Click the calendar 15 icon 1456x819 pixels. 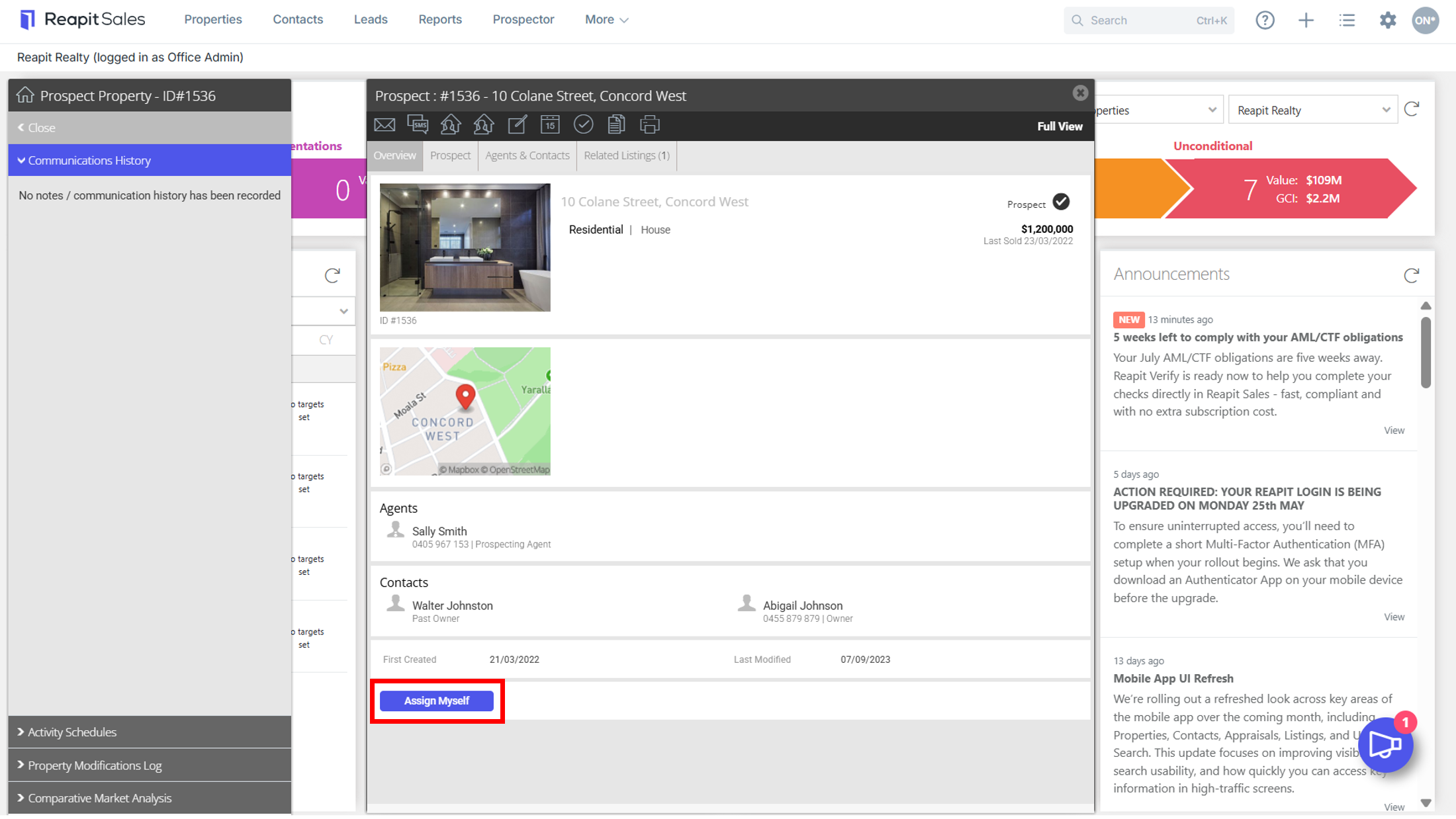click(550, 124)
